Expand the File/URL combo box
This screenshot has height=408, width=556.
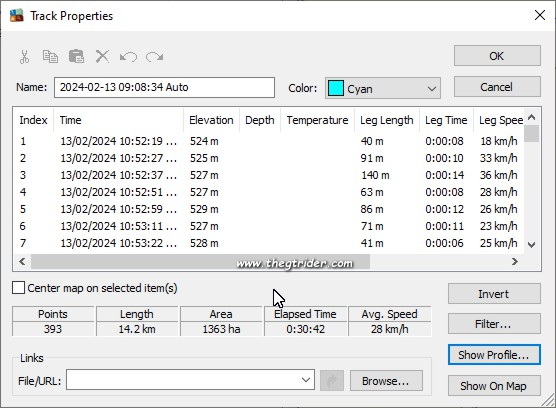coord(306,380)
